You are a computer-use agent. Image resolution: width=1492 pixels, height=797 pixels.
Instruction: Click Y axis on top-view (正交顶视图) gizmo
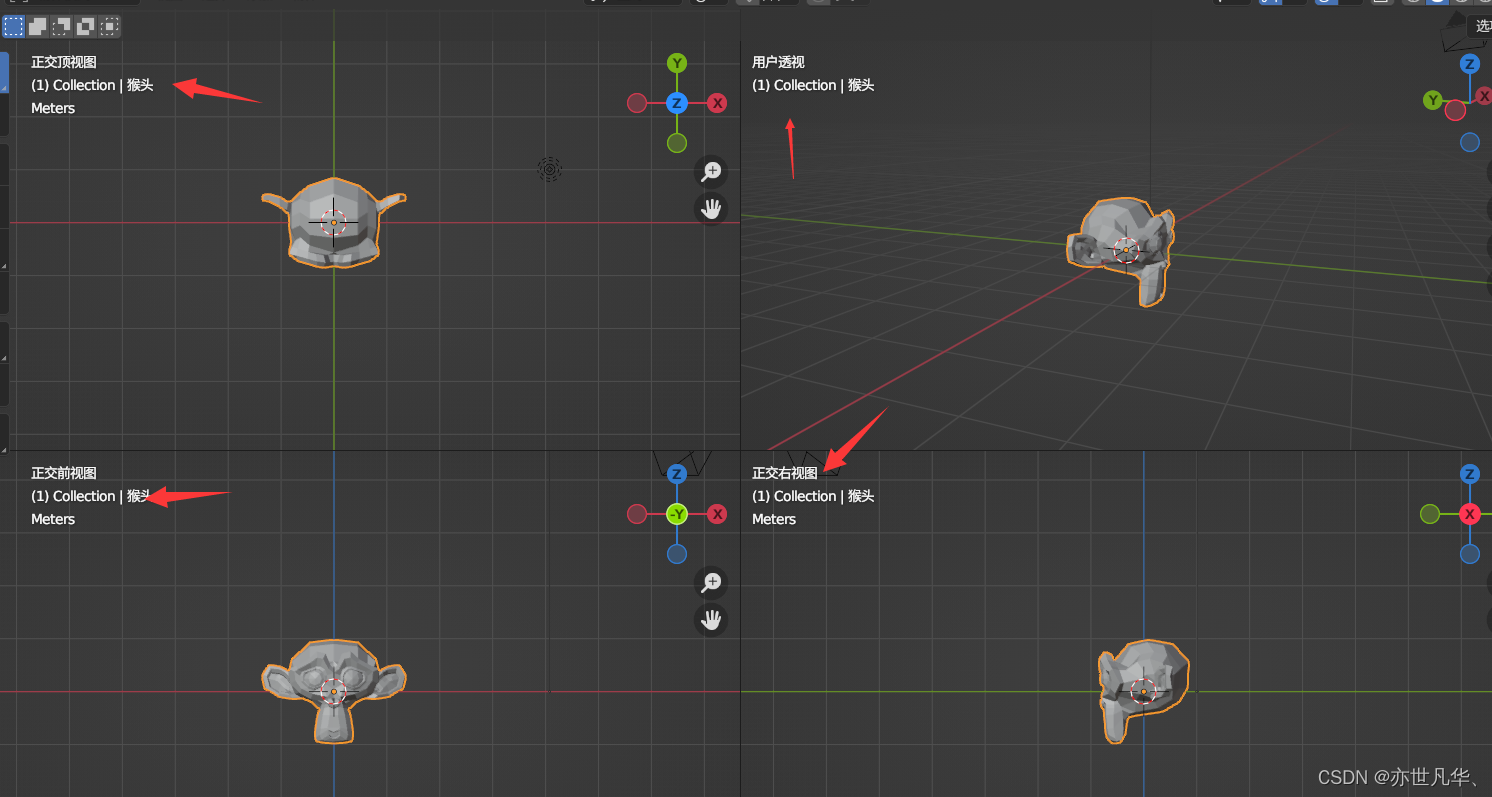[677, 63]
